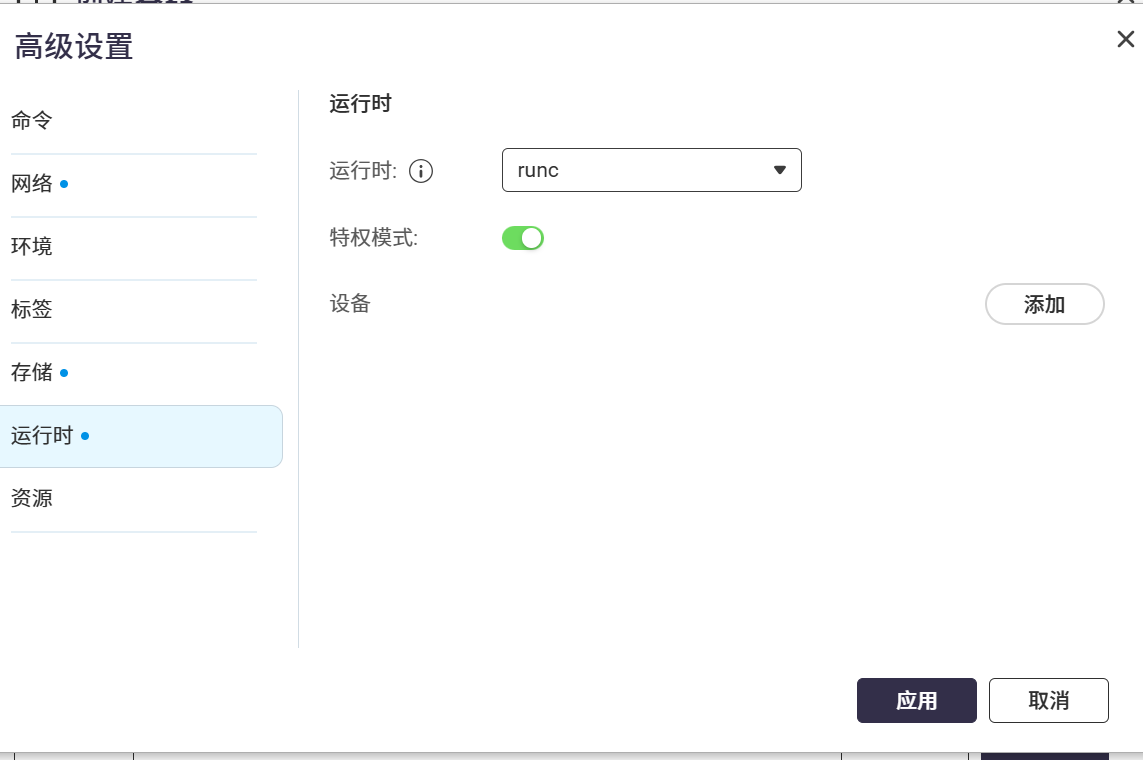This screenshot has height=760, width=1143.
Task: Click the blue dot next to 存储
Action: tap(64, 373)
